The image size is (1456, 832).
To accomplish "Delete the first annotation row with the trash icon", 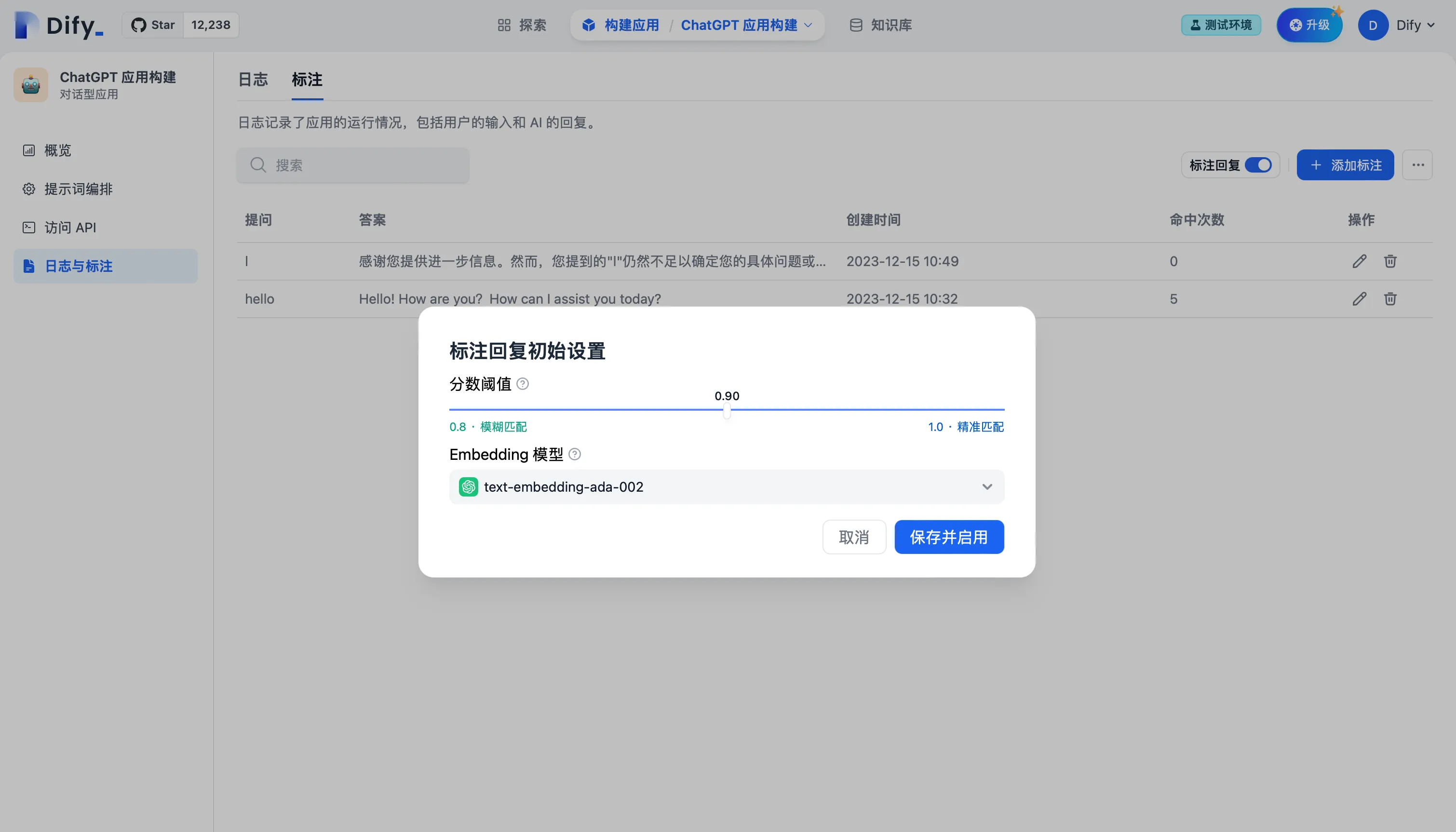I will coord(1390,261).
